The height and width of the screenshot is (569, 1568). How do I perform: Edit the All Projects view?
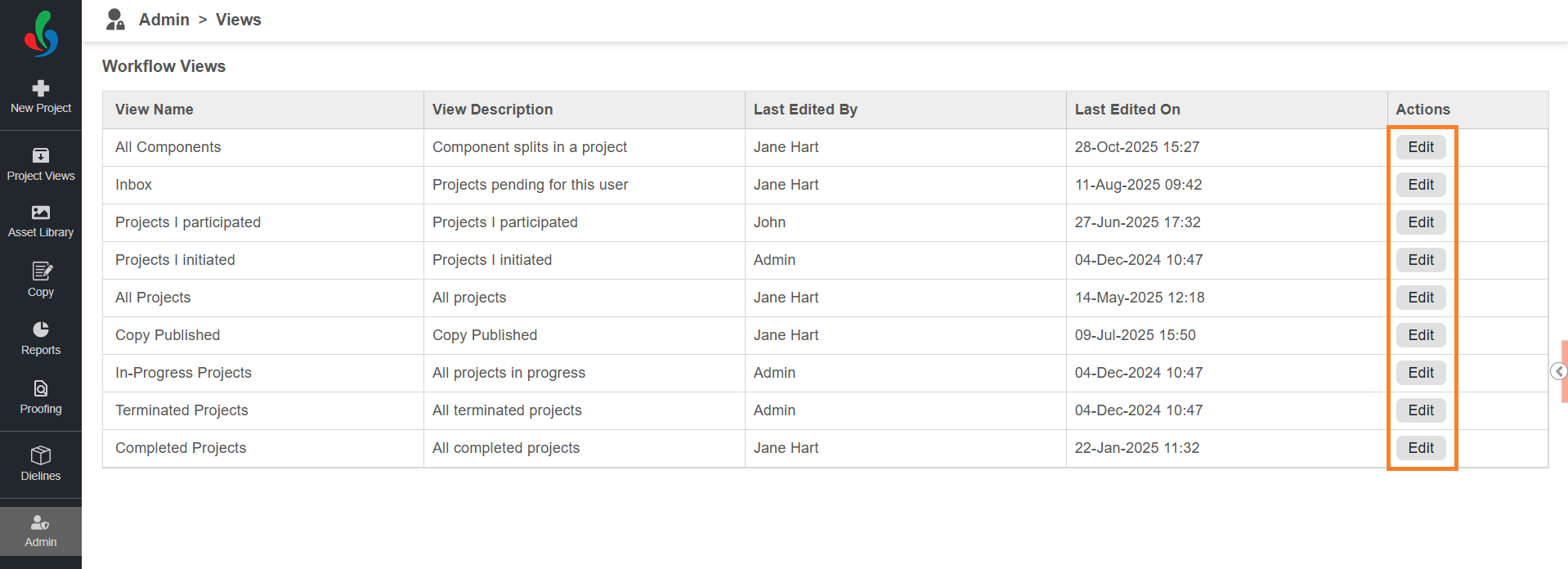pyautogui.click(x=1421, y=298)
